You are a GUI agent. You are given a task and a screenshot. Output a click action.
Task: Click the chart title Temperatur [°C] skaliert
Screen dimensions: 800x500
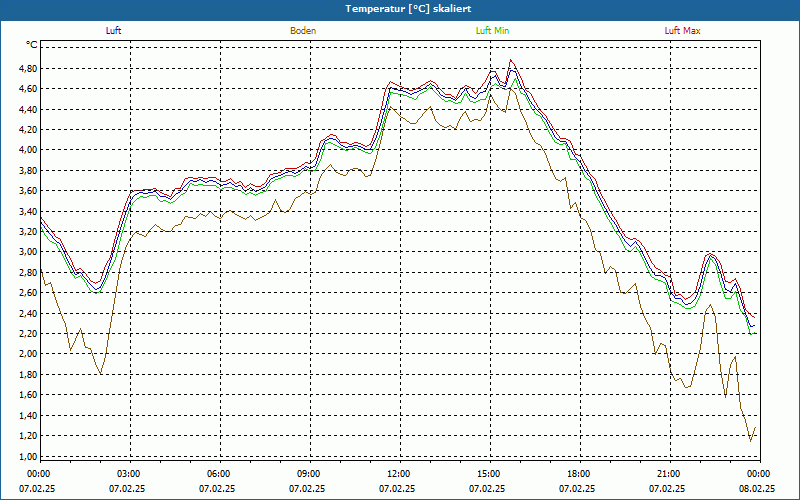[408, 9]
